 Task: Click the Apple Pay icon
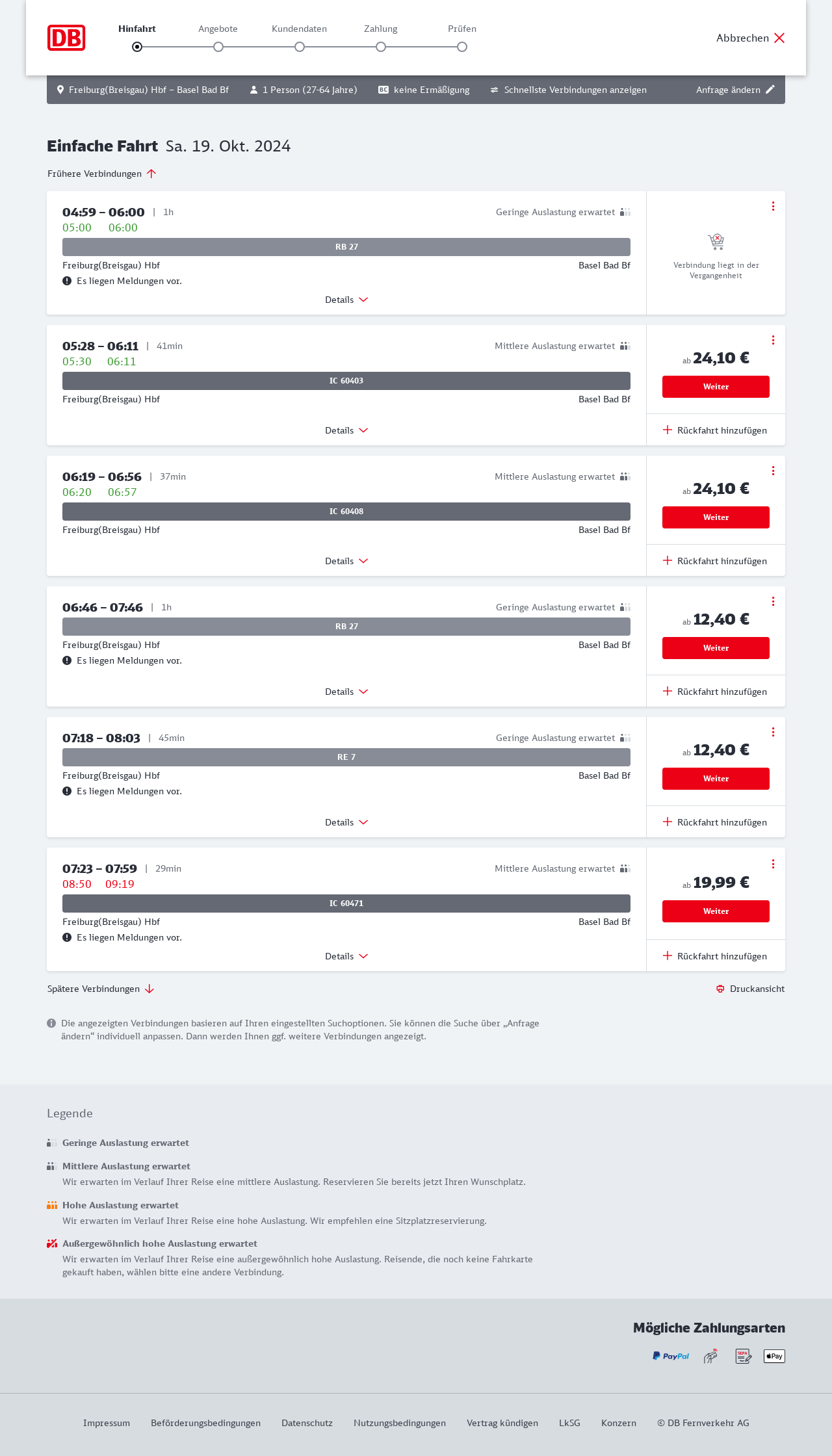click(774, 1356)
